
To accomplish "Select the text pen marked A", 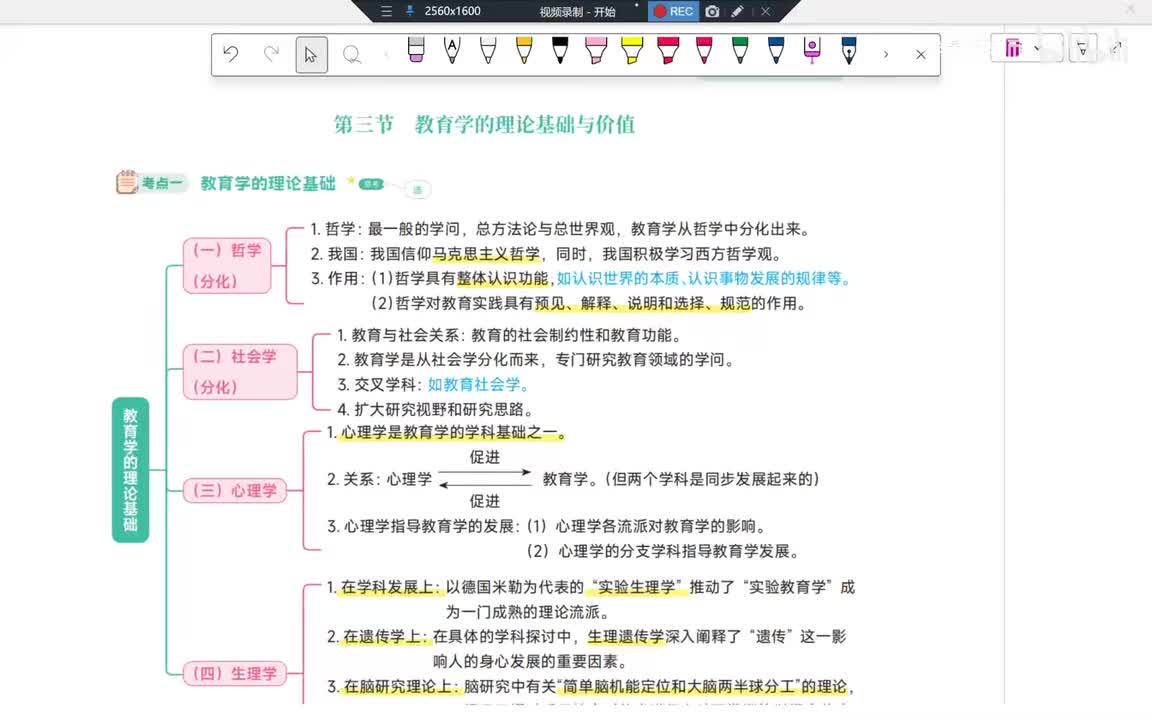I will 452,49.
